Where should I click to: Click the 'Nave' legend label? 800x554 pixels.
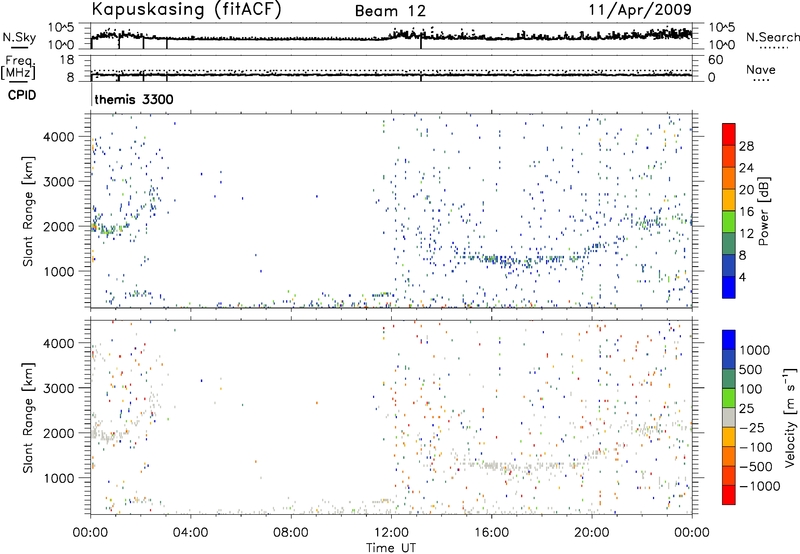coord(761,69)
